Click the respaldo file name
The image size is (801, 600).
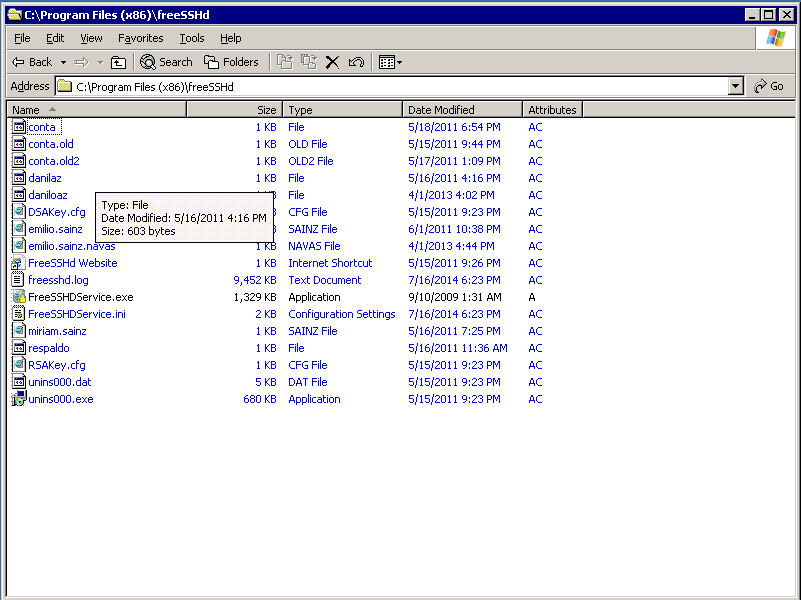(x=49, y=348)
